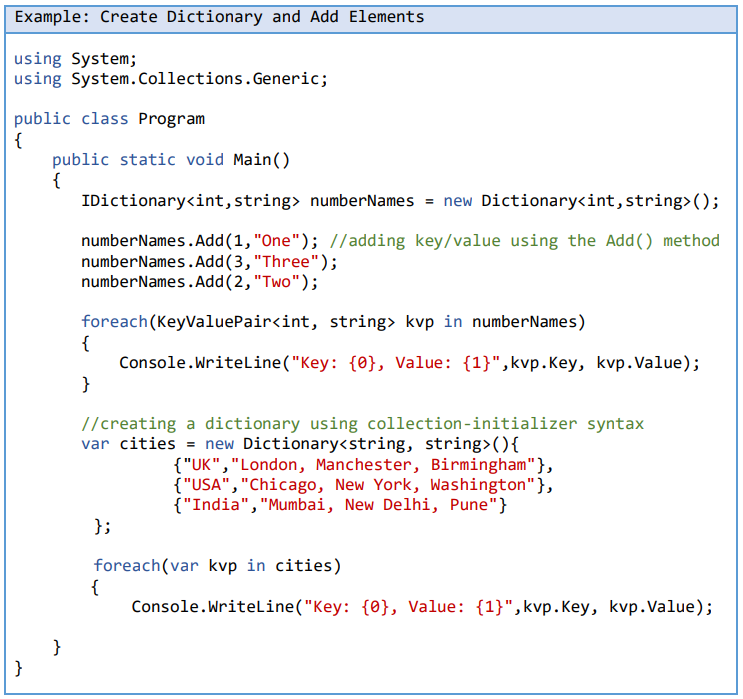Click the 'Program' class name

coord(171,119)
